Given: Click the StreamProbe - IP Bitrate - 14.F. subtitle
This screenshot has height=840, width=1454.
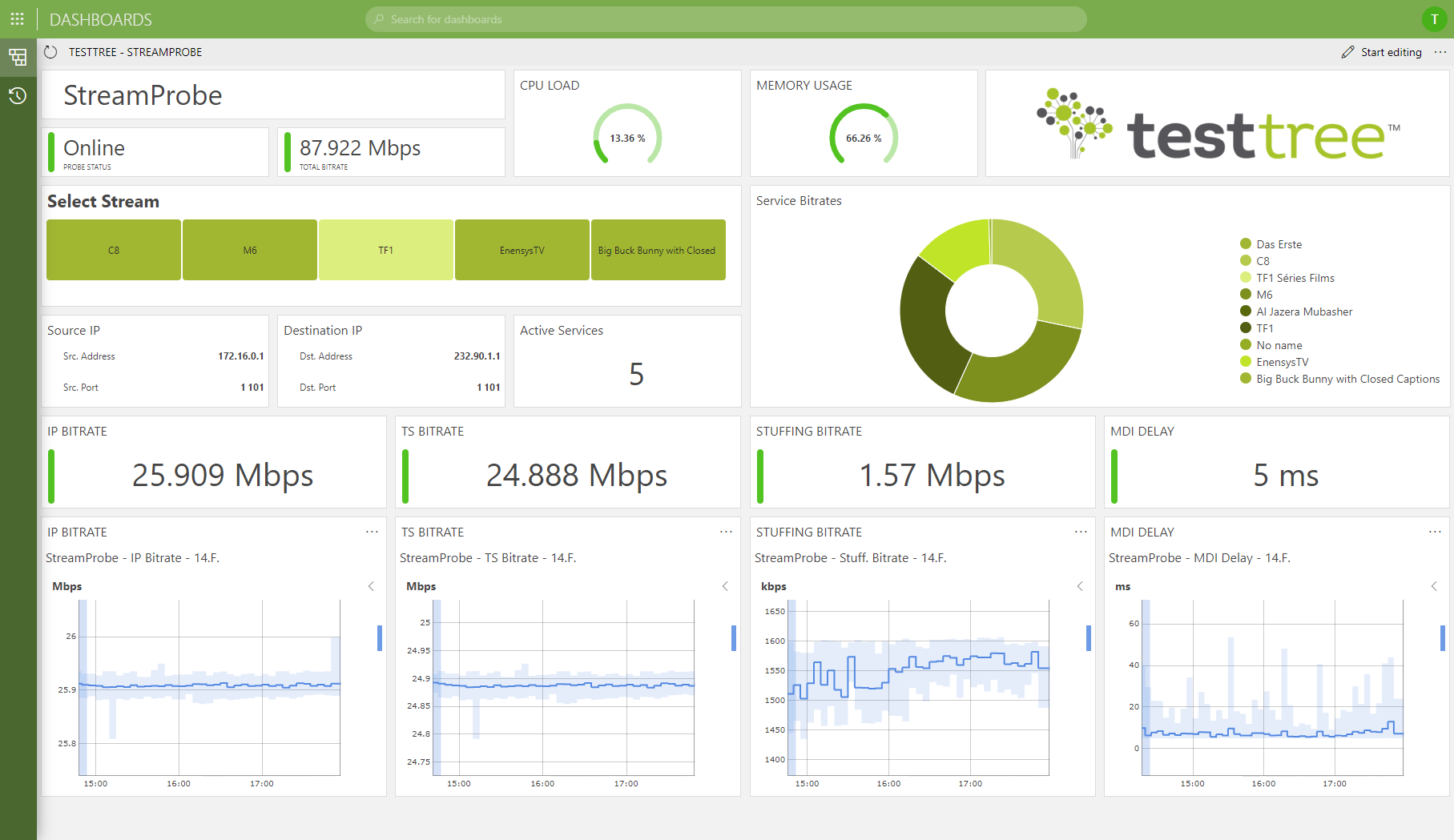Looking at the screenshot, I should point(132,558).
